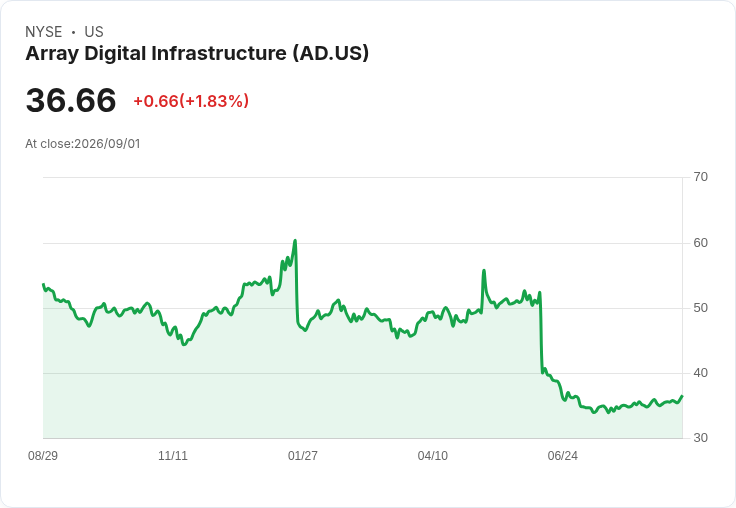The image size is (736, 508).
Task: Click the 50 price axis label
Action: [700, 308]
